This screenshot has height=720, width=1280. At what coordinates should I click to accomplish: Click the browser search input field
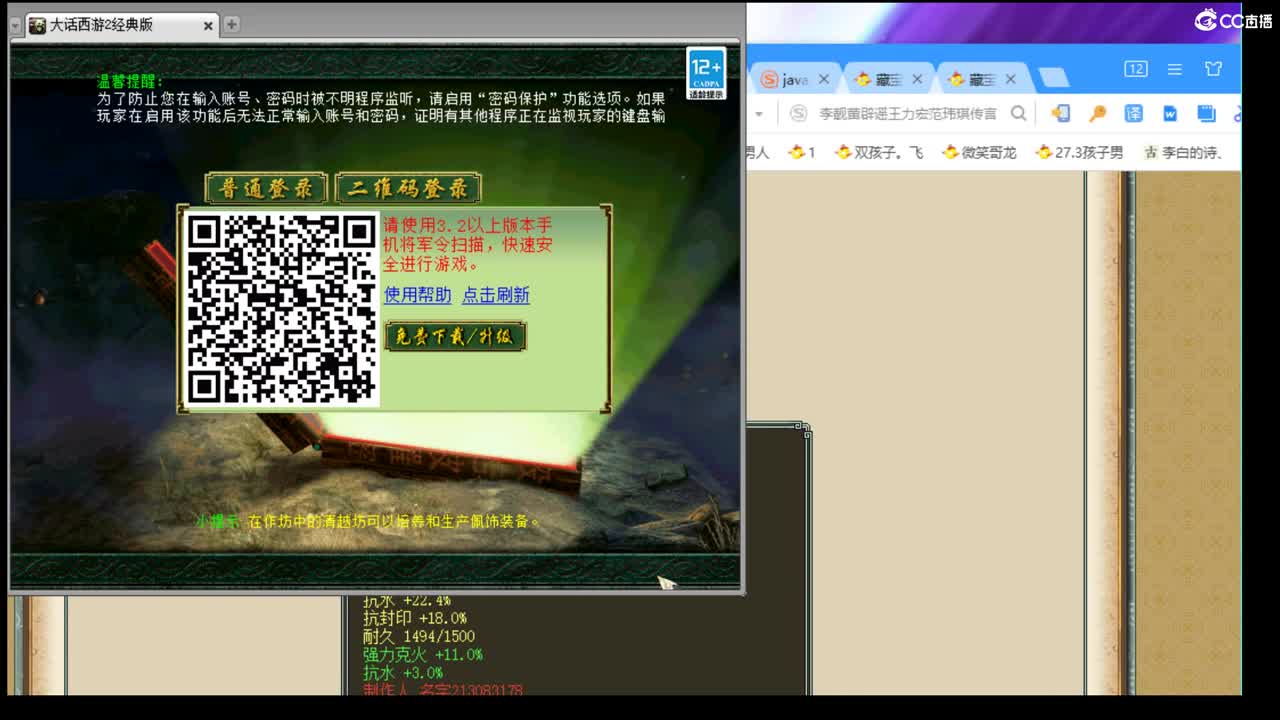click(907, 113)
